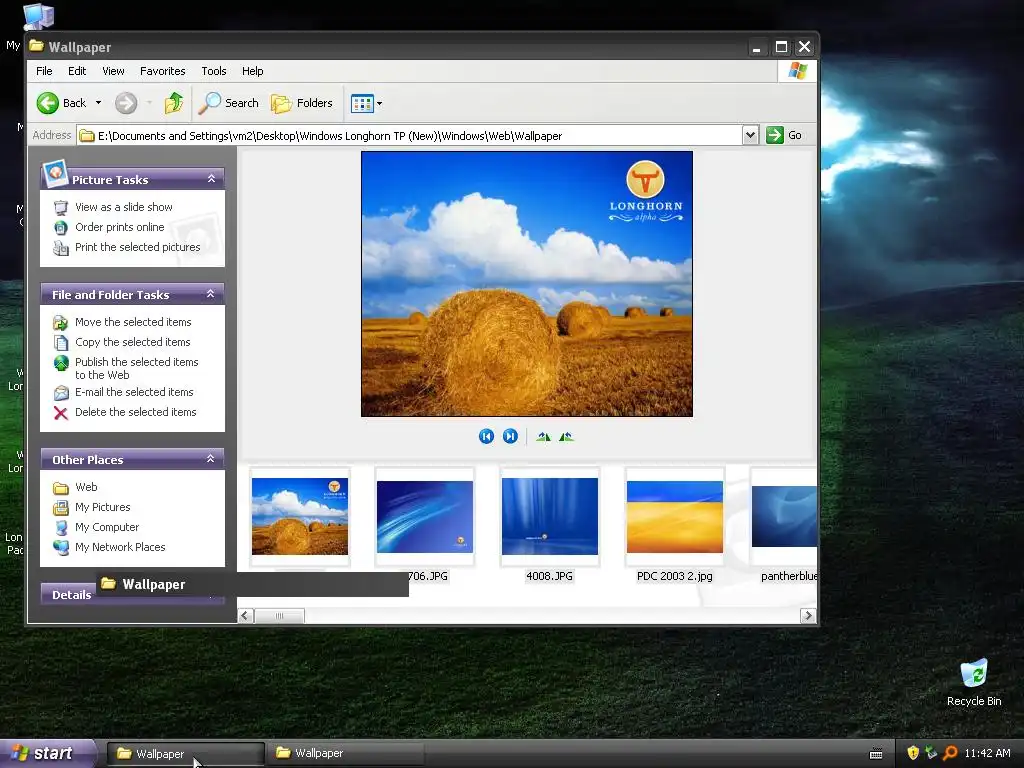Switch to first Wallpaper taskbar button
1024x768 pixels.
point(185,754)
